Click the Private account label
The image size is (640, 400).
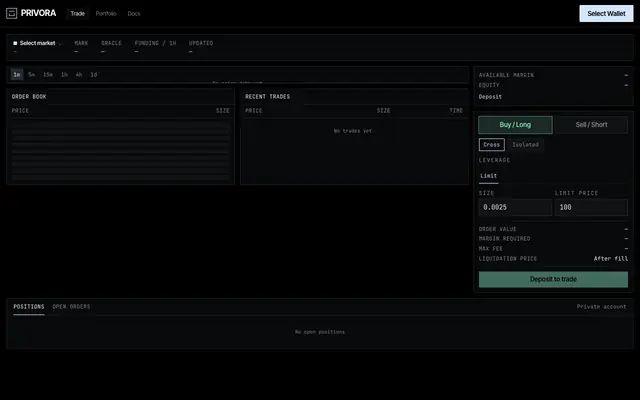click(x=601, y=307)
